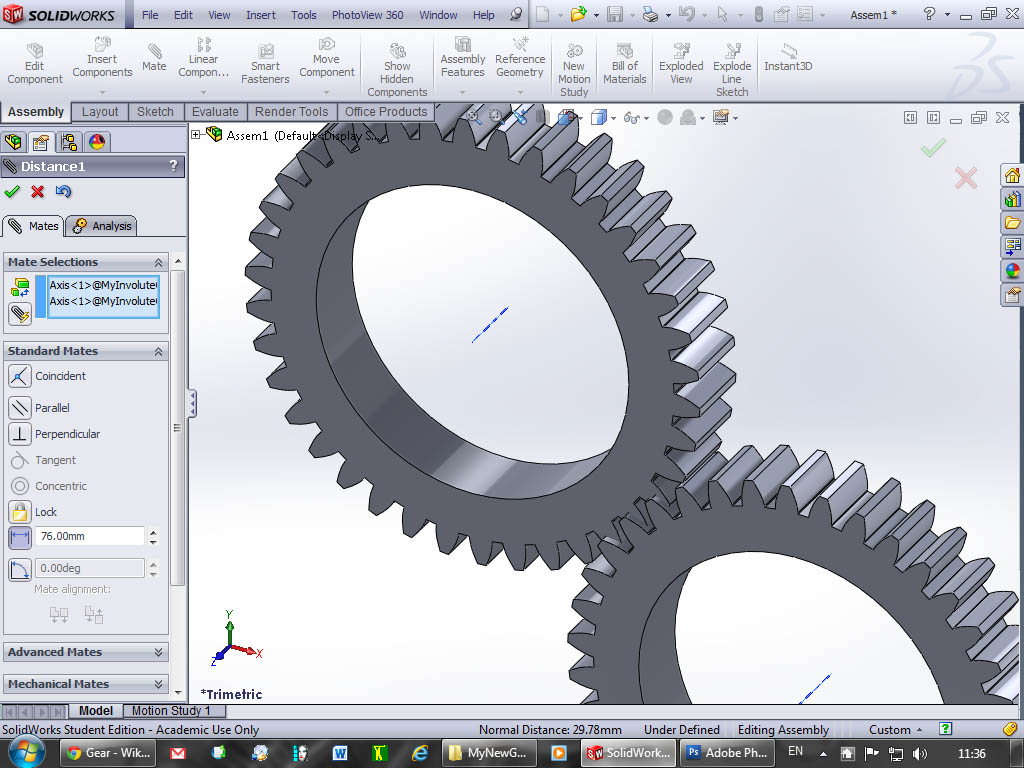Open SolidWorks Resources home icon
Image resolution: width=1024 pixels, height=768 pixels.
[x=1012, y=175]
